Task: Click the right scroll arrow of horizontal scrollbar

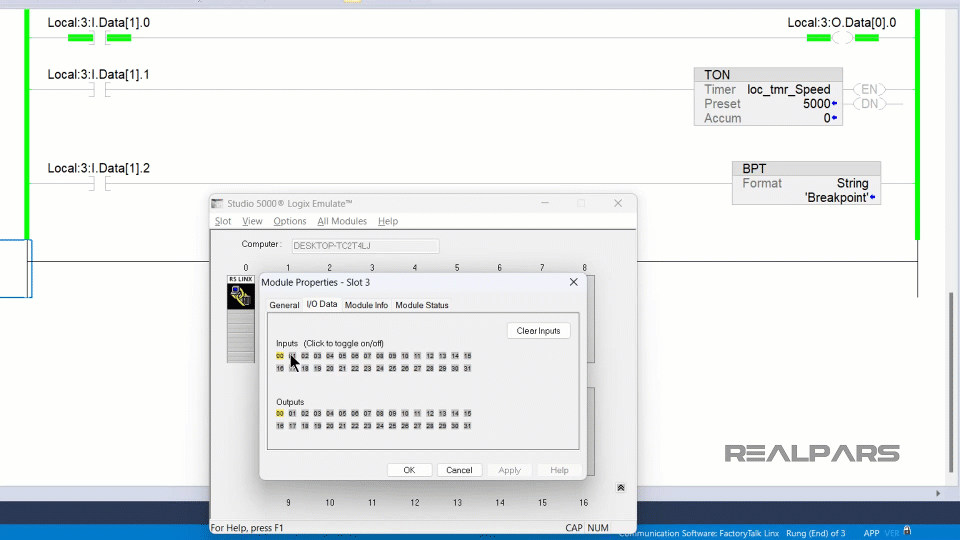Action: point(938,493)
